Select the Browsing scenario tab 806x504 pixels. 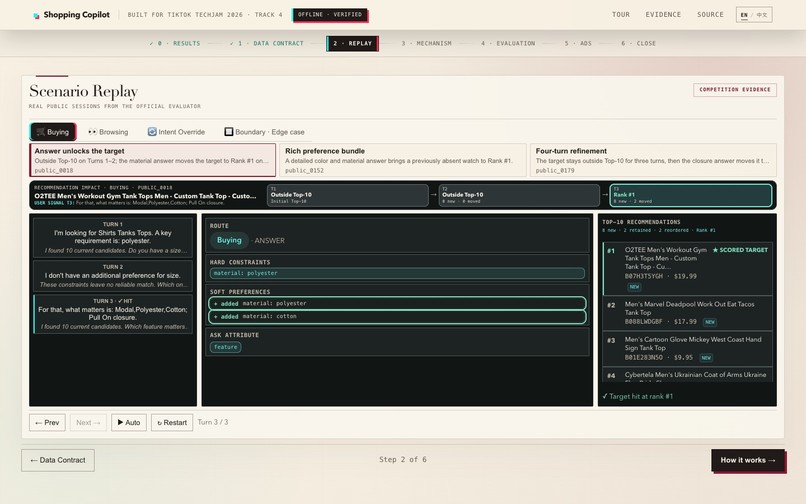tap(108, 132)
